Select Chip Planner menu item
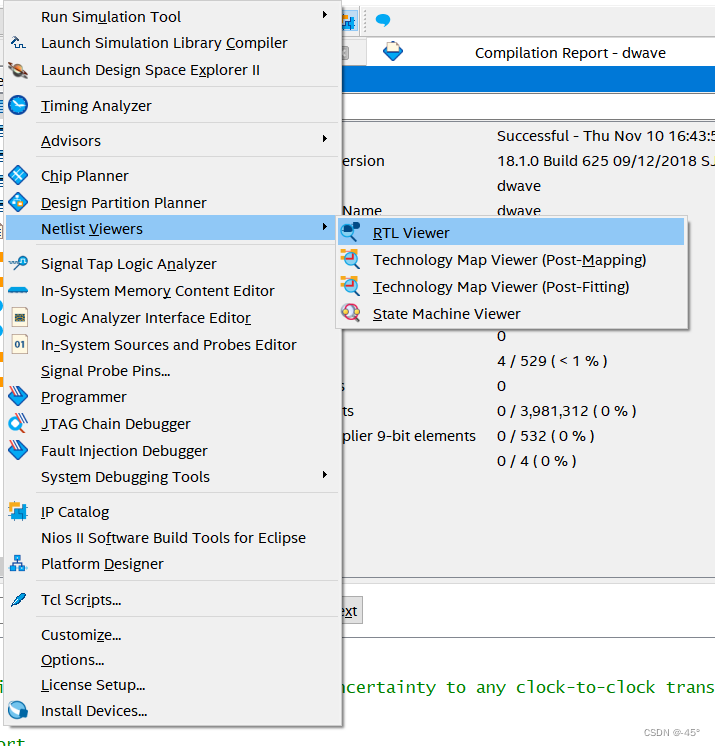The height and width of the screenshot is (746, 715). coord(171,176)
